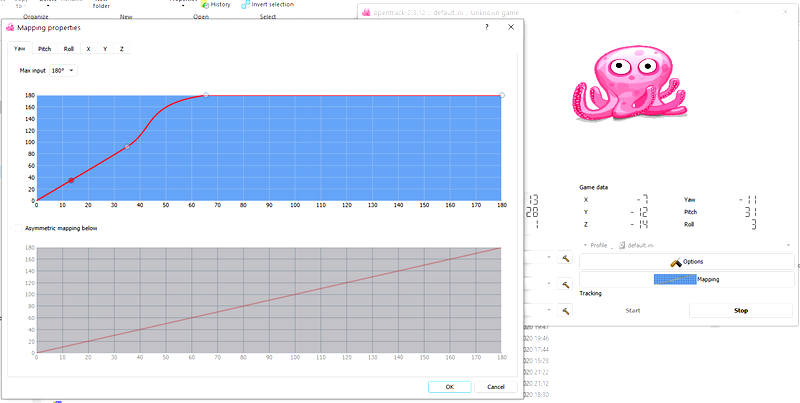Open Options with hammer icon
The width and height of the screenshot is (800, 403).
coord(686,262)
